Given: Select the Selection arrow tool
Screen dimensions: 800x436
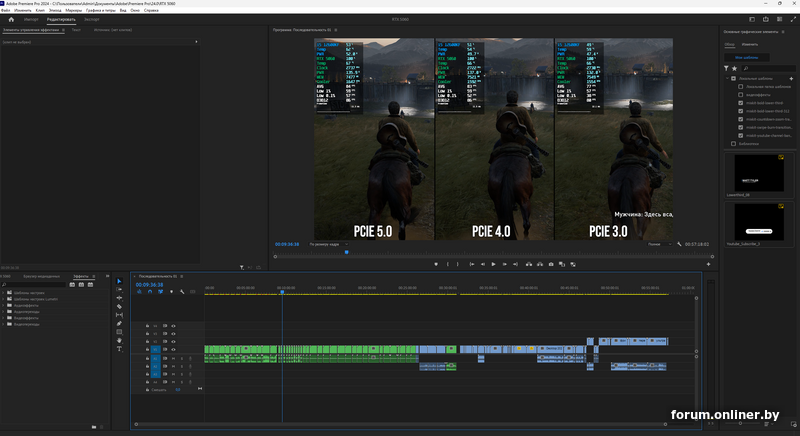Looking at the screenshot, I should pos(119,281).
